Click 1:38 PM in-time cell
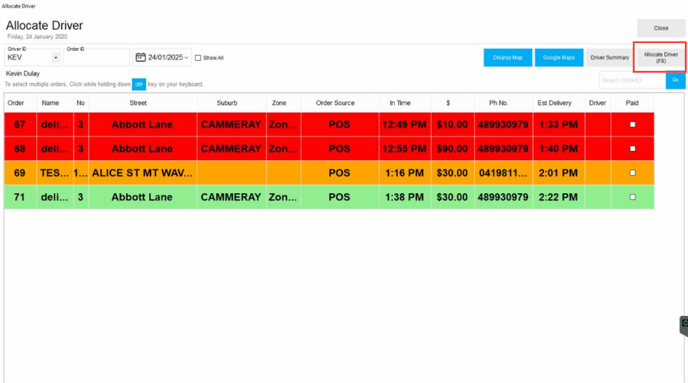Viewport: 688px width, 383px height. click(x=405, y=197)
